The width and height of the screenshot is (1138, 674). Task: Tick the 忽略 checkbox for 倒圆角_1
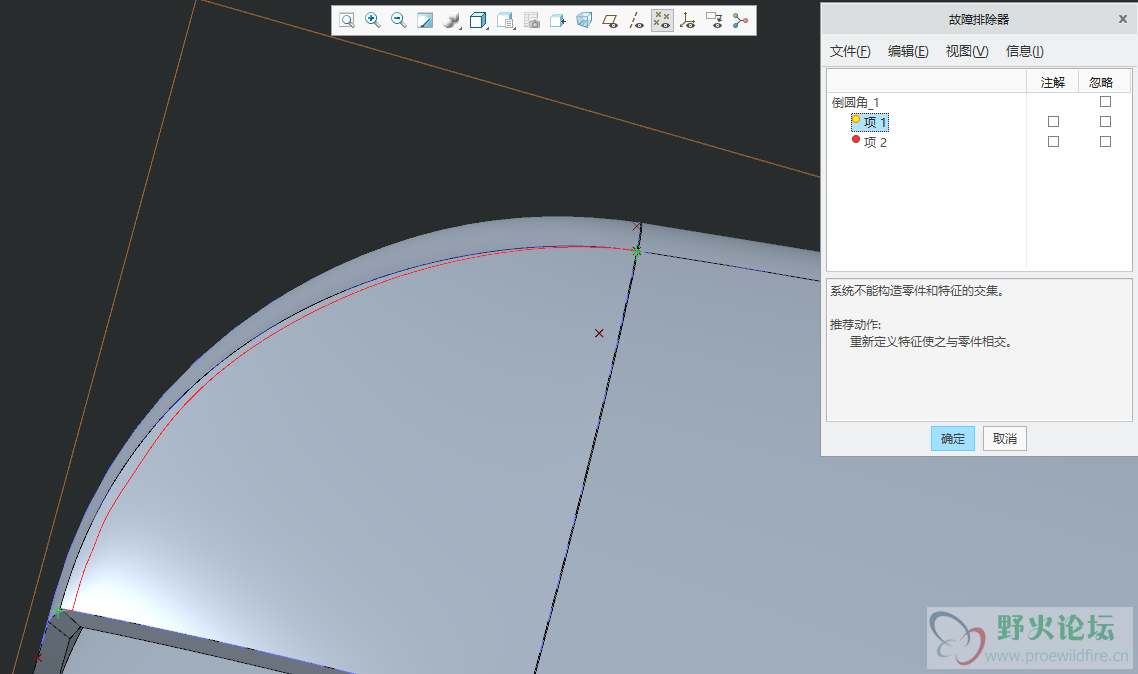1105,102
